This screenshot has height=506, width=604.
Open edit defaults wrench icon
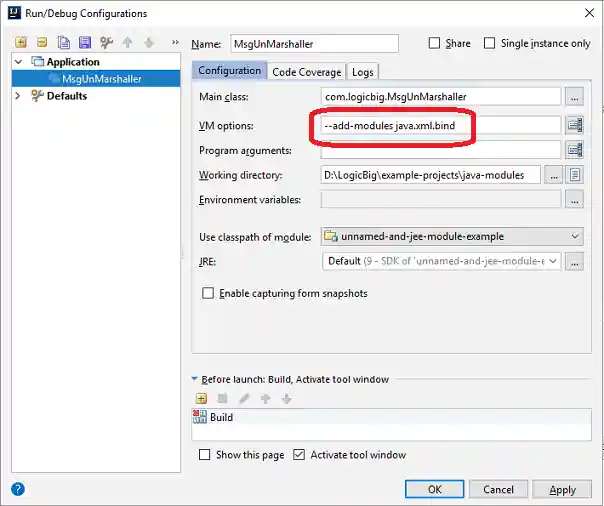(106, 42)
